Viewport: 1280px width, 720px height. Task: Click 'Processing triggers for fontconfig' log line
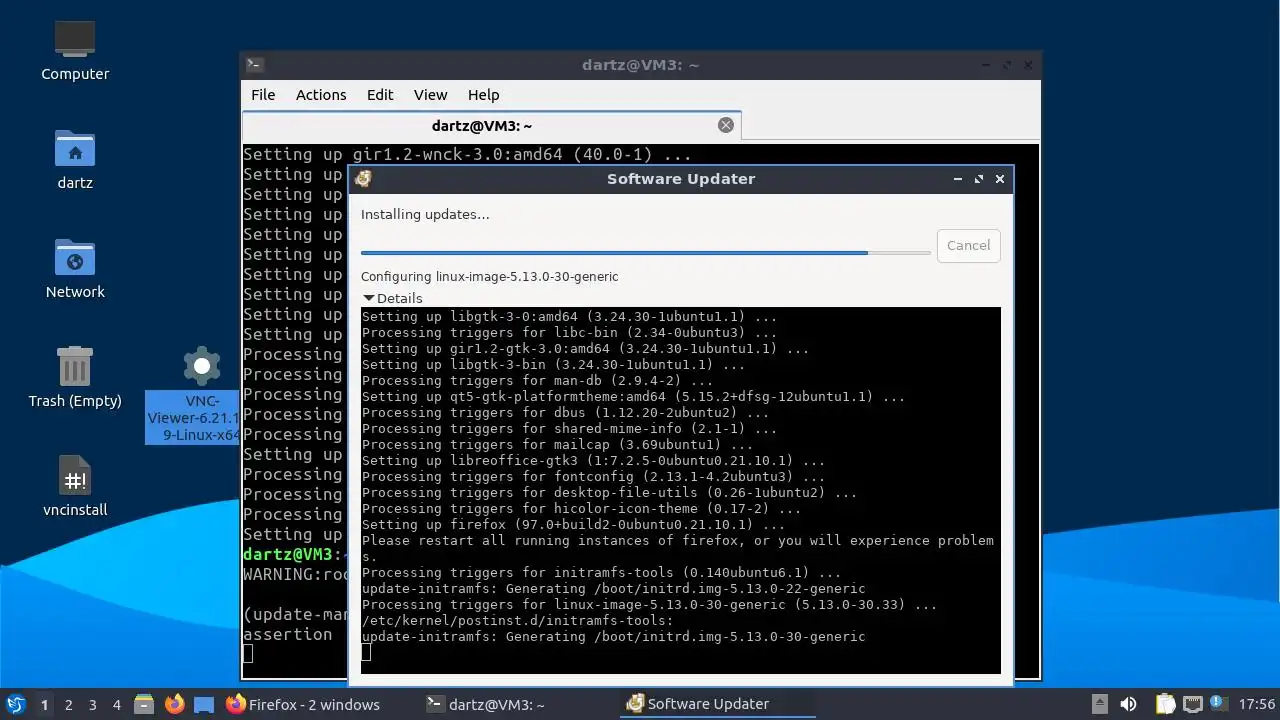click(594, 477)
